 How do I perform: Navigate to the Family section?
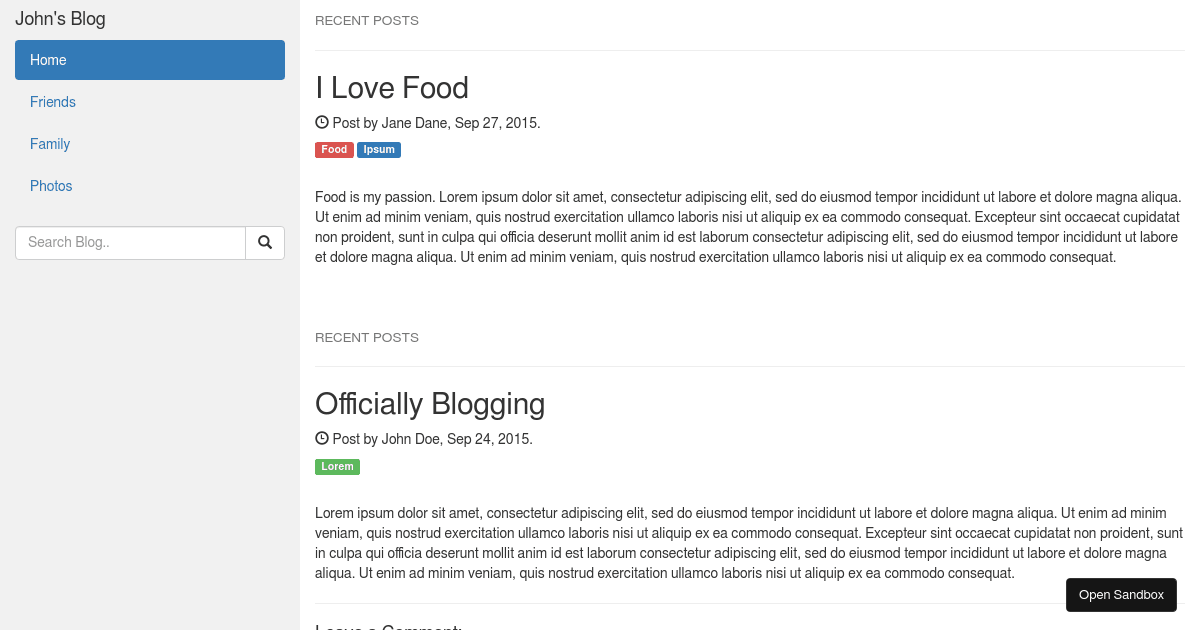point(50,144)
